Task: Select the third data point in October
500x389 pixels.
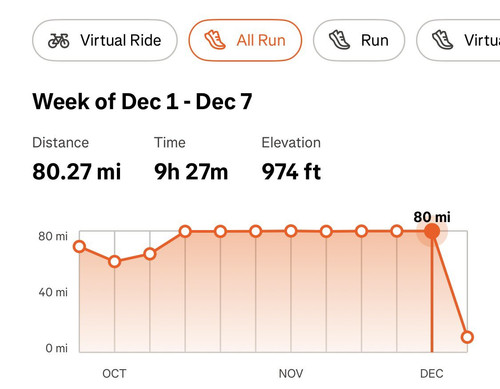Action: pyautogui.click(x=150, y=254)
